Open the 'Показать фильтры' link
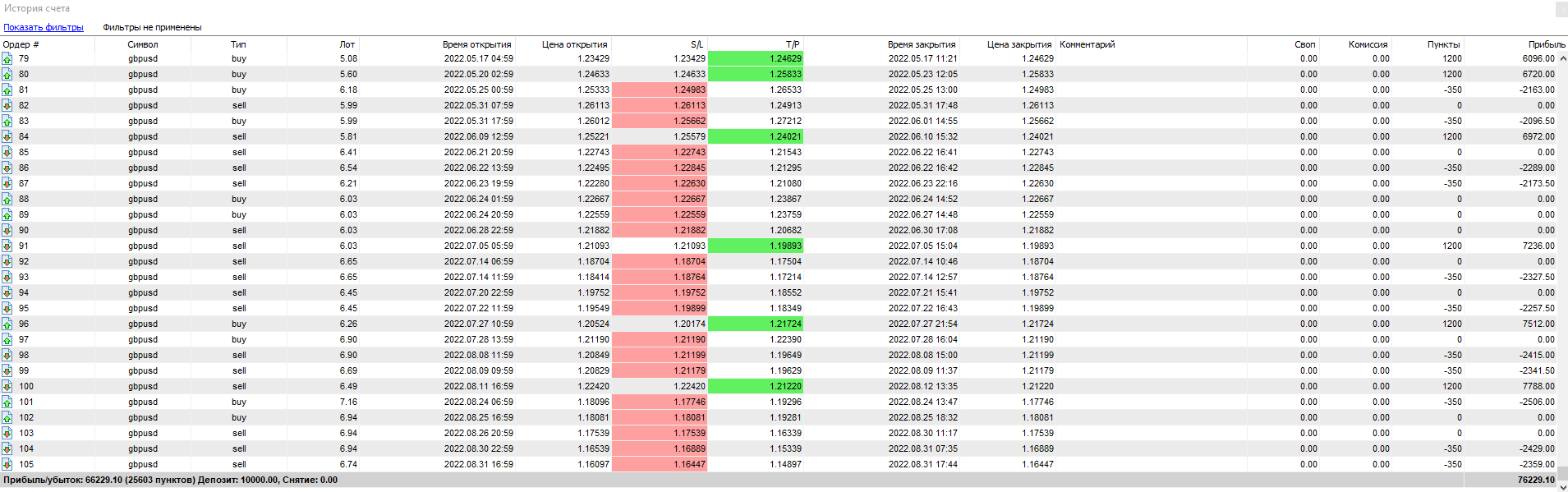This screenshot has width=1568, height=492. click(44, 27)
